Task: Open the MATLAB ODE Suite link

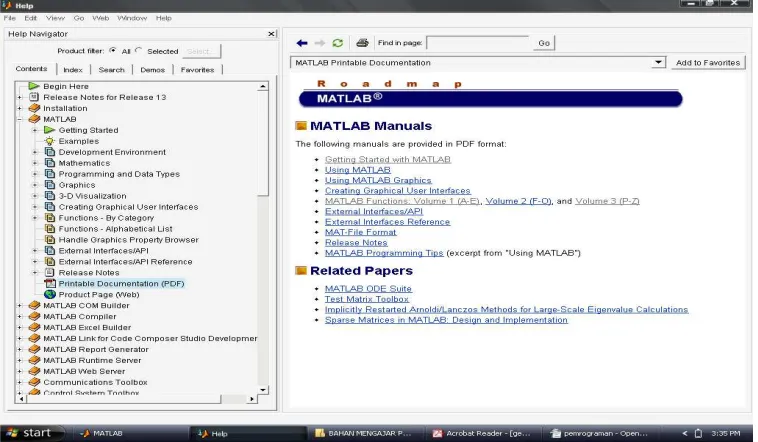Action: click(368, 288)
